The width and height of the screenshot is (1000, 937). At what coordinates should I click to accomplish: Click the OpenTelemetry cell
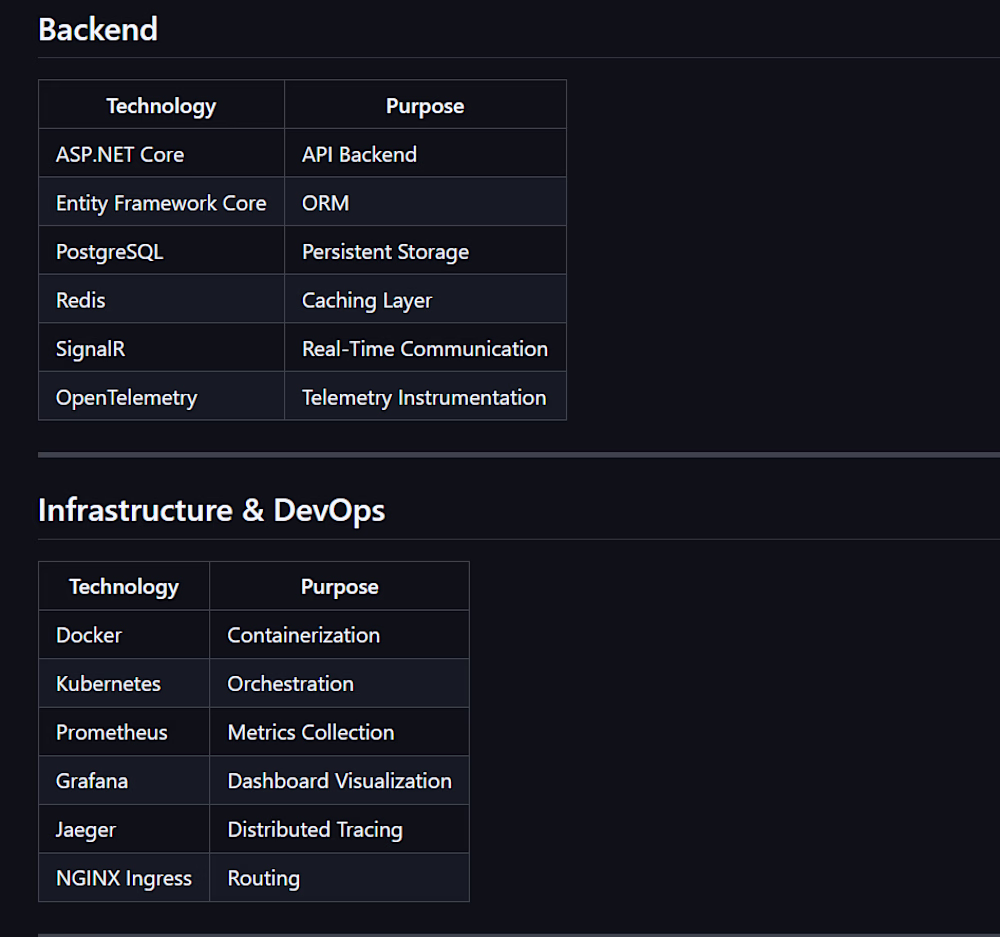tap(161, 395)
